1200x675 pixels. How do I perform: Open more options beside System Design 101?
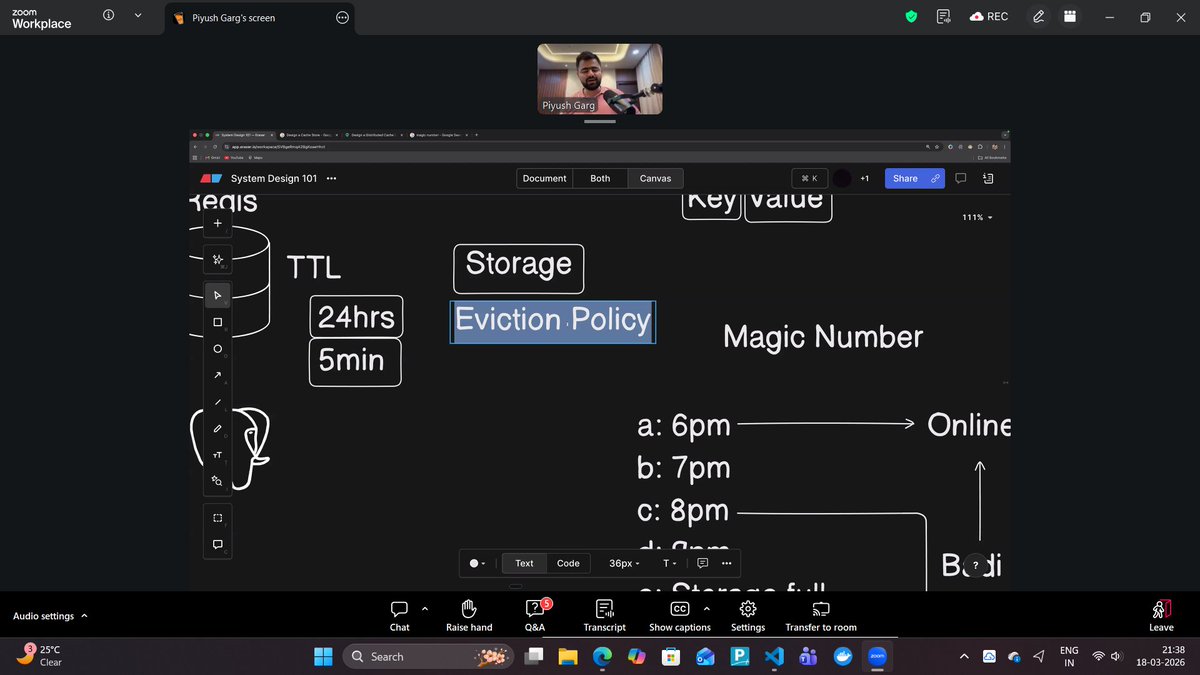tap(331, 179)
